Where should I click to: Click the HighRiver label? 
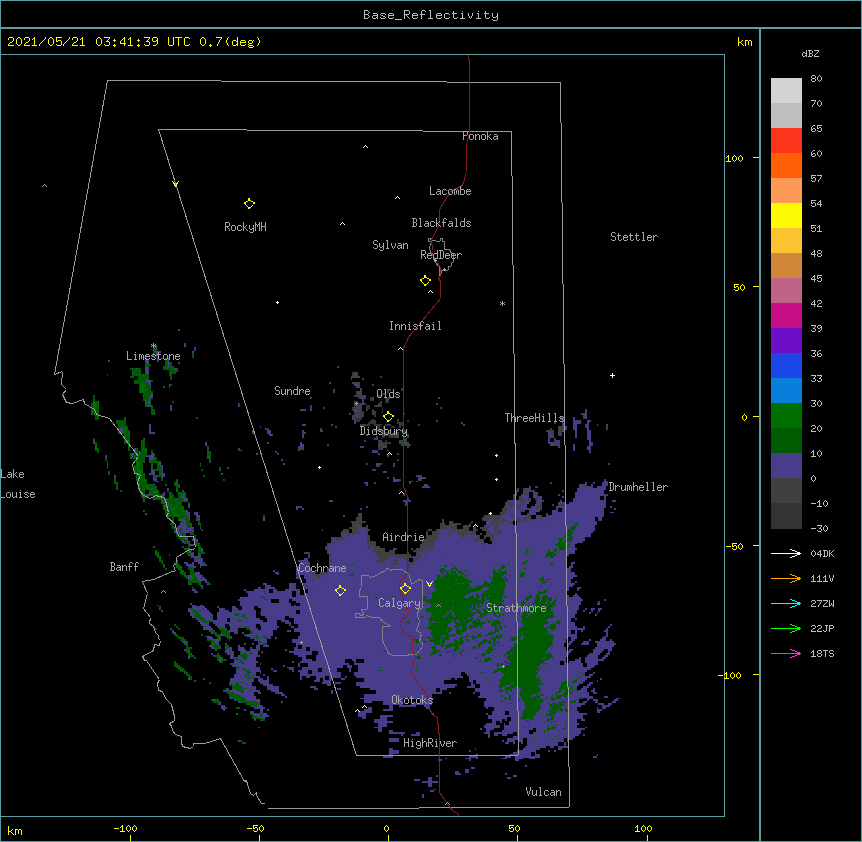click(x=430, y=743)
